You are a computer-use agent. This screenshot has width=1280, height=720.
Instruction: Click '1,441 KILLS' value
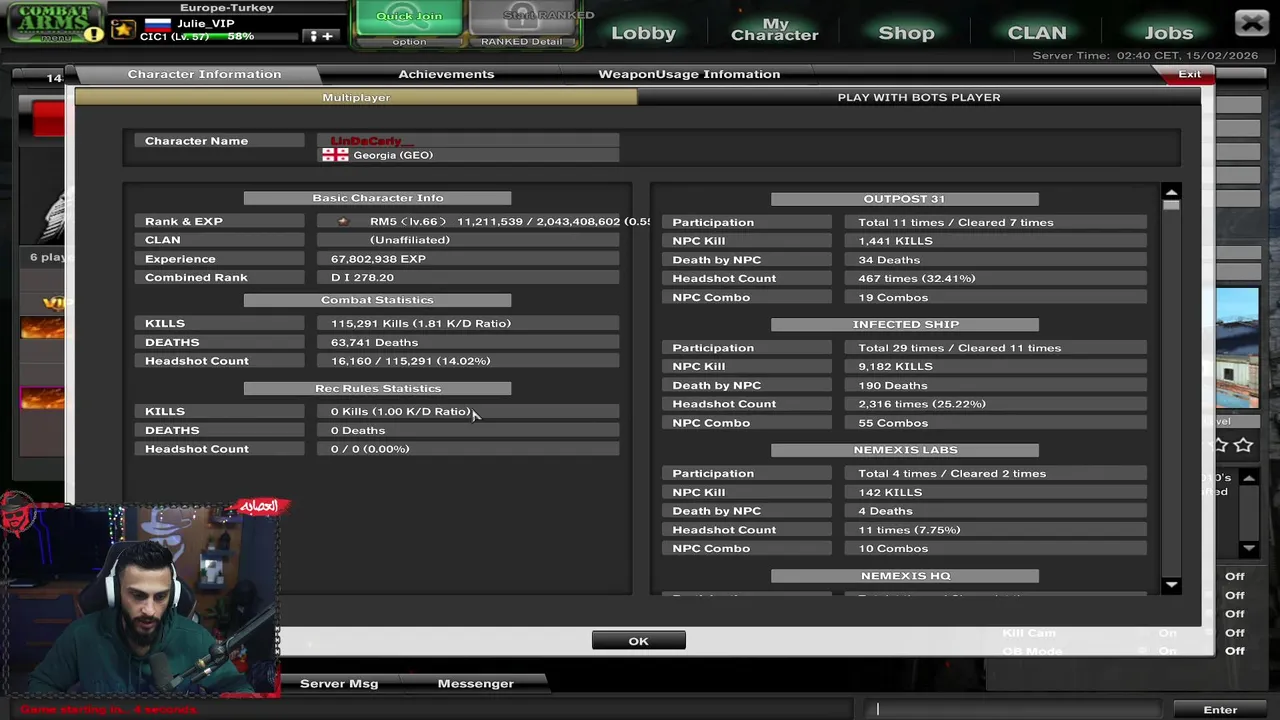coord(895,241)
